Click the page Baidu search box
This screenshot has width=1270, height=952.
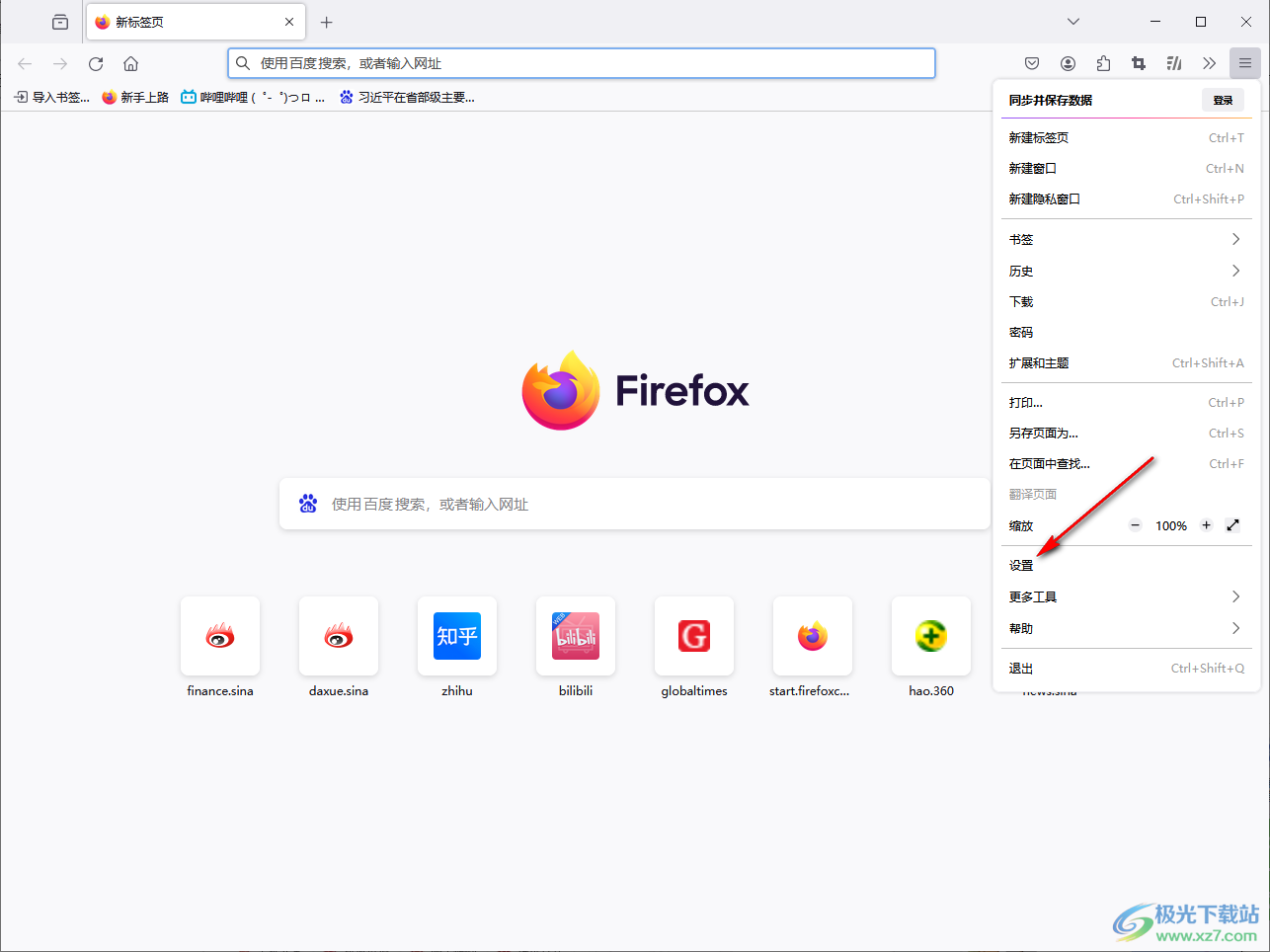click(635, 504)
